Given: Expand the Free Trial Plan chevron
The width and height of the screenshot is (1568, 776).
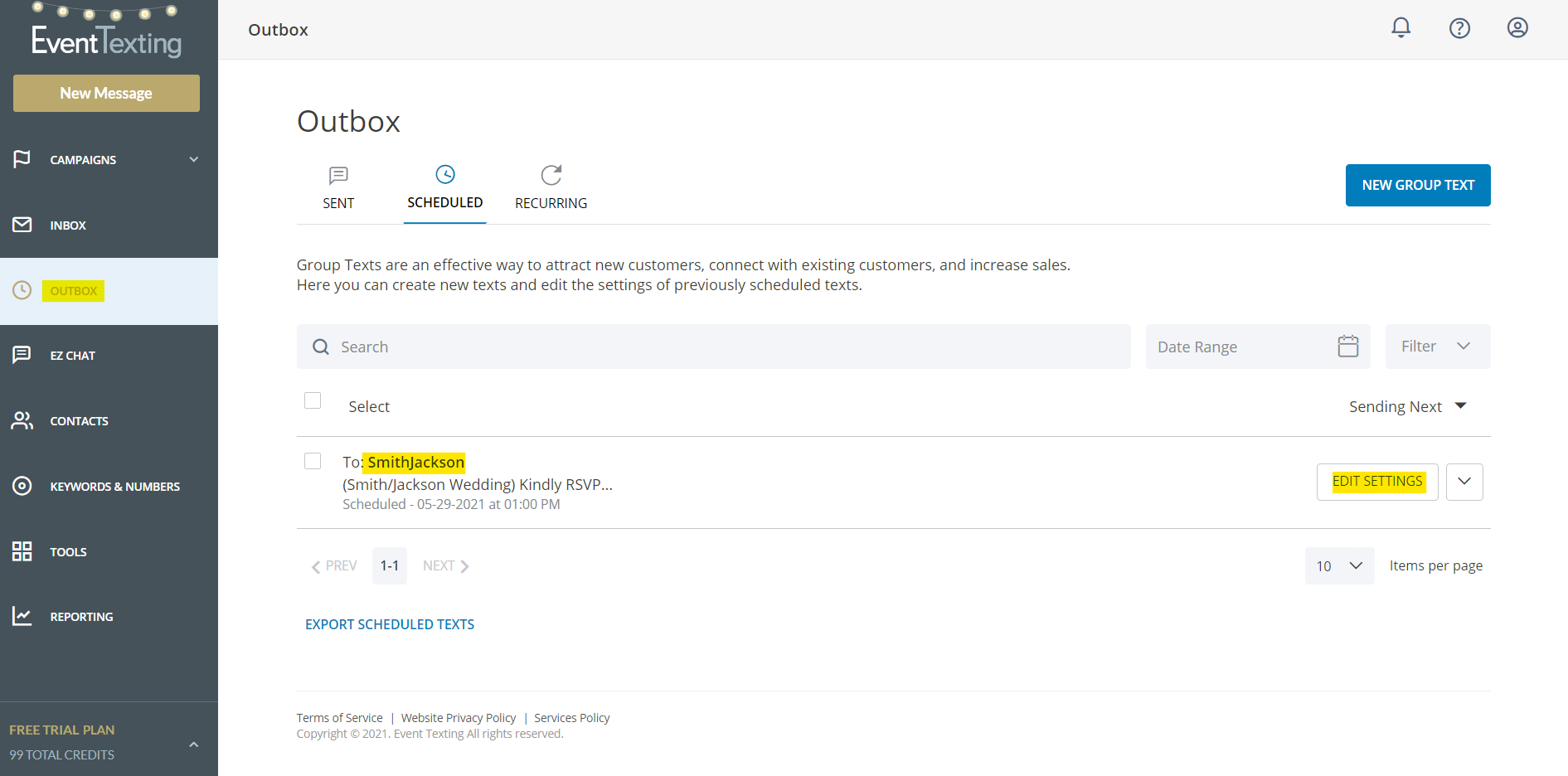Looking at the screenshot, I should (x=194, y=744).
